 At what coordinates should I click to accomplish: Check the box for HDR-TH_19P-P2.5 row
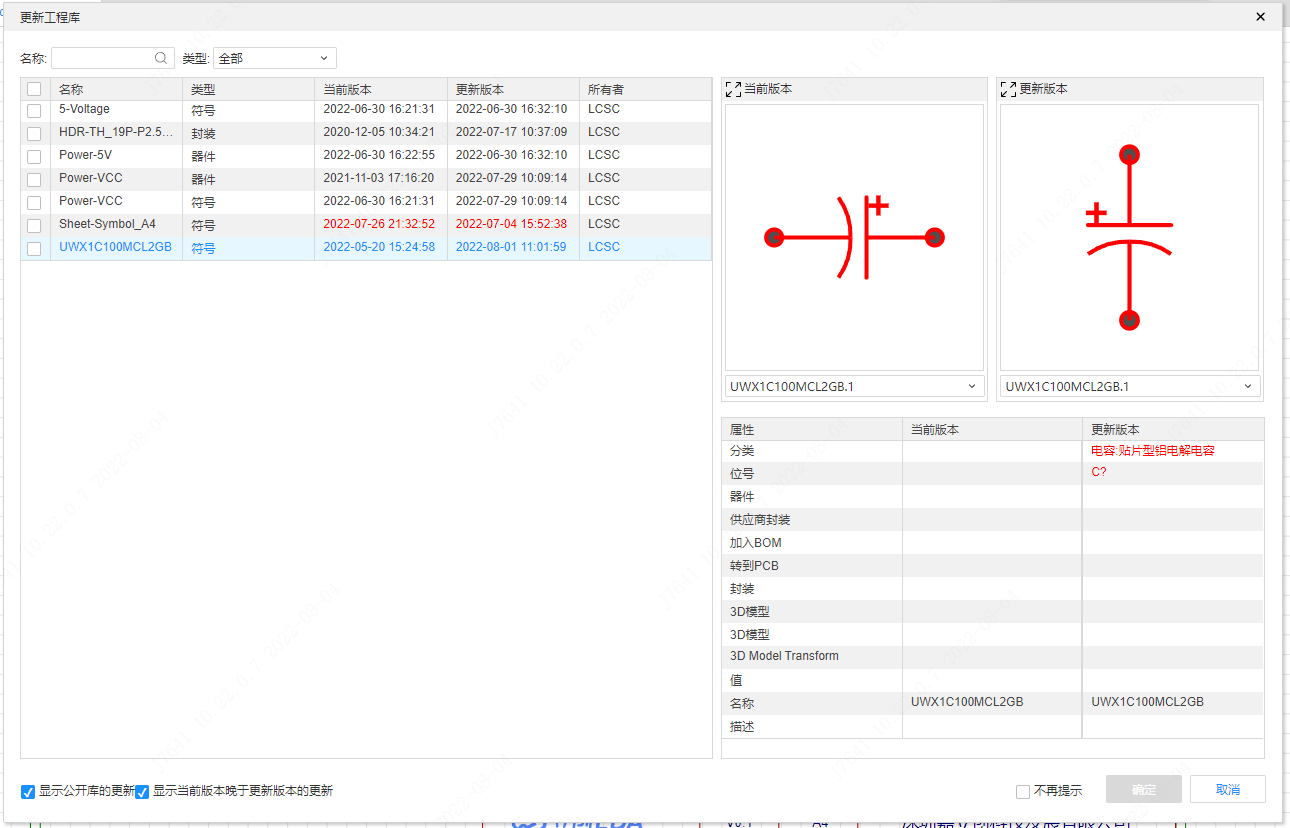[34, 133]
